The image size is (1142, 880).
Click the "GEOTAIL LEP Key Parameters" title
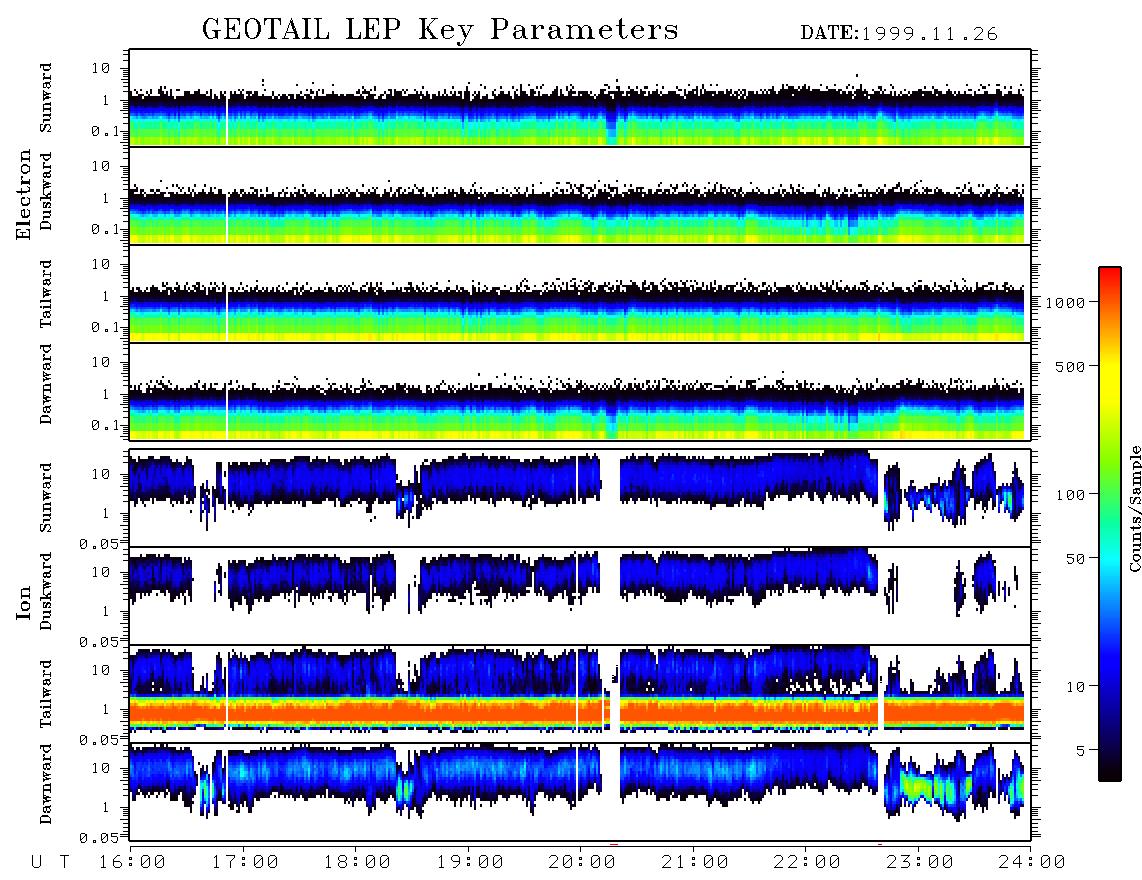click(440, 30)
